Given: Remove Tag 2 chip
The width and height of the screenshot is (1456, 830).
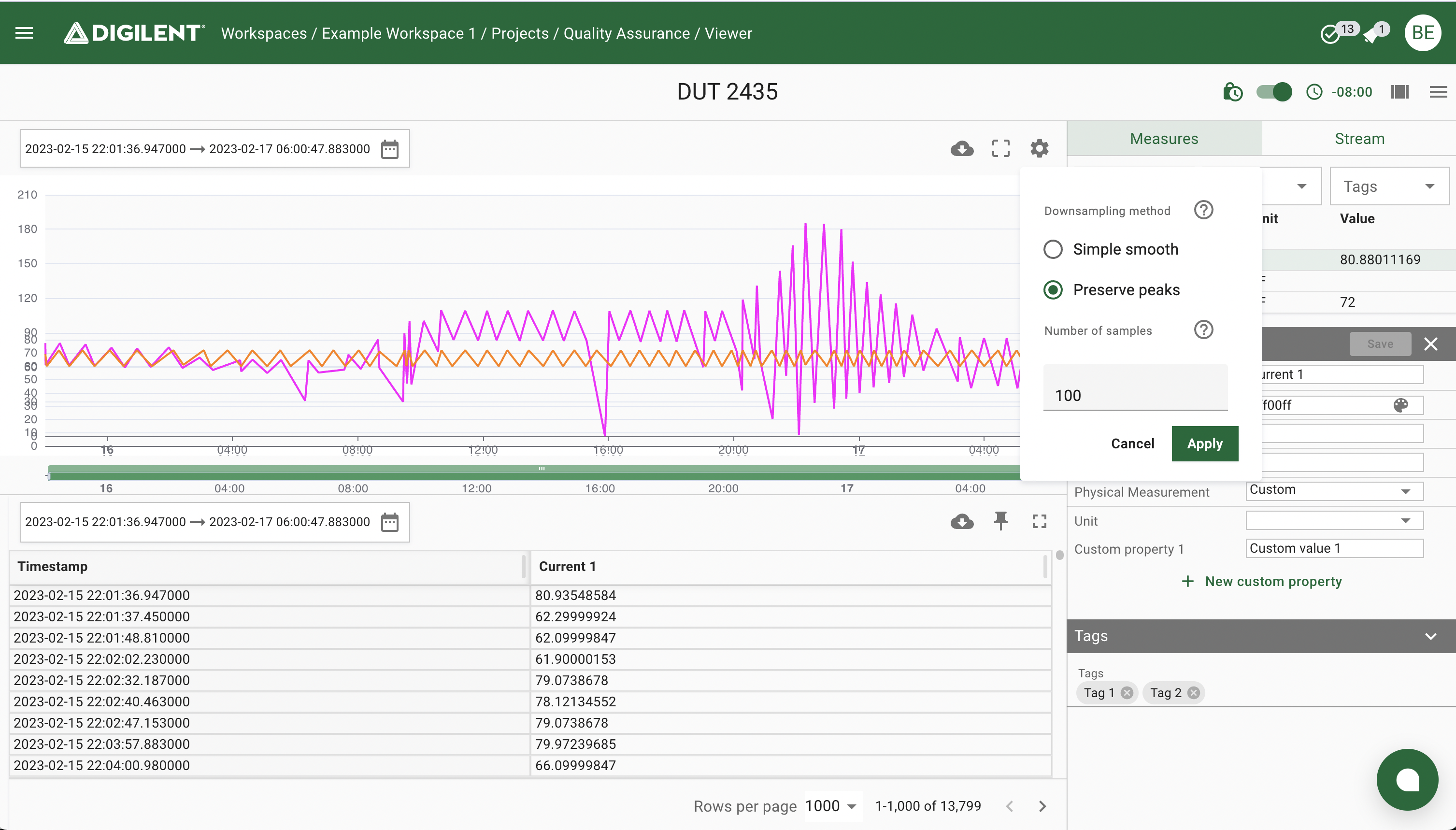Looking at the screenshot, I should point(1193,693).
